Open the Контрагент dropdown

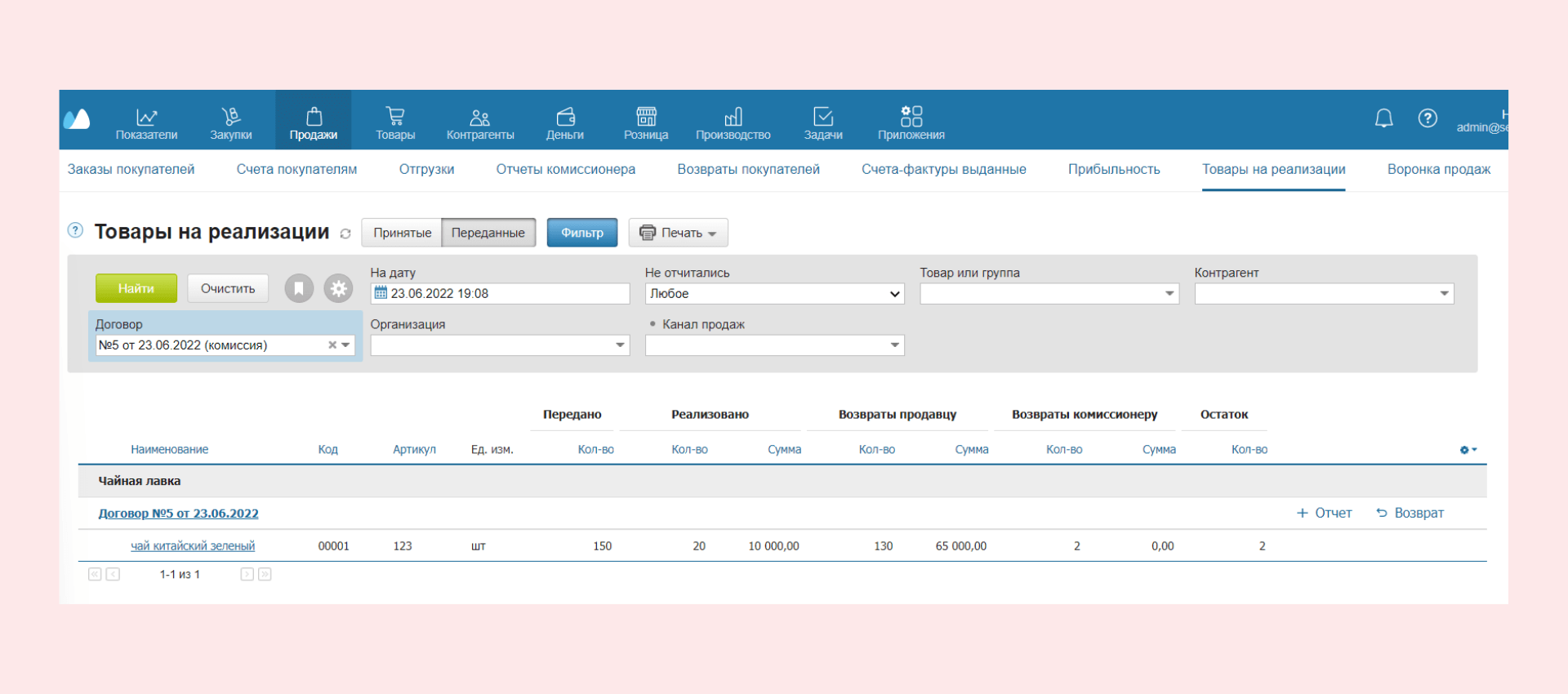click(1324, 293)
